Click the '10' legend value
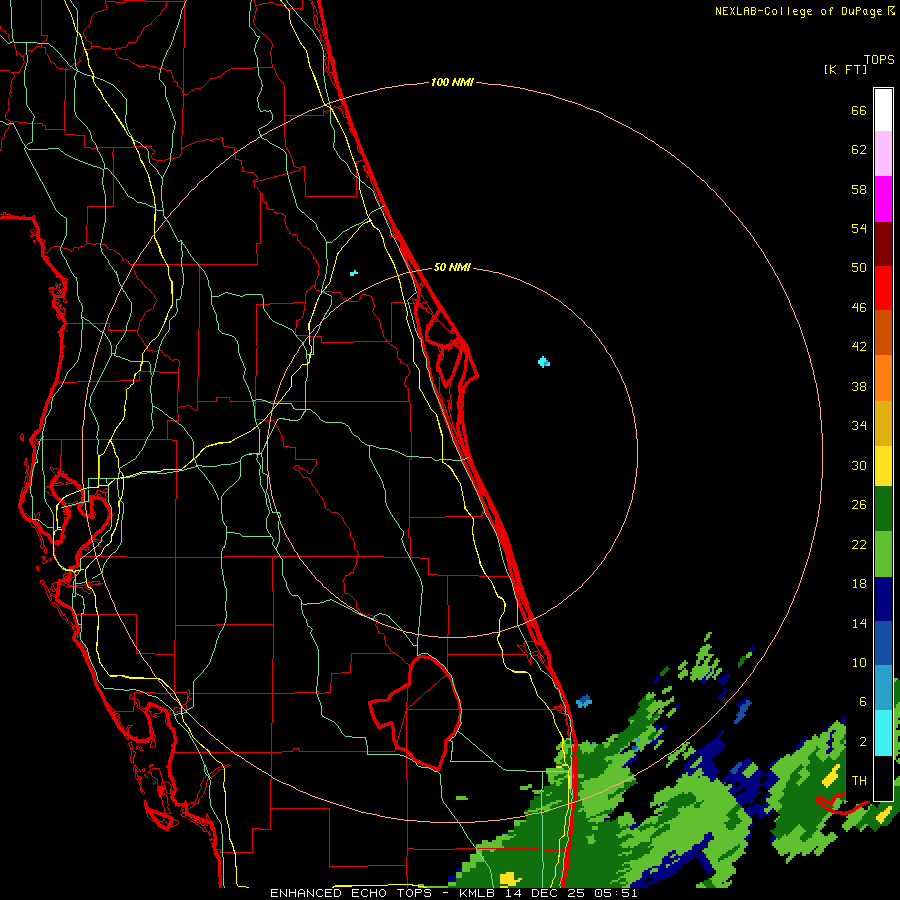This screenshot has width=900, height=900. 859,663
